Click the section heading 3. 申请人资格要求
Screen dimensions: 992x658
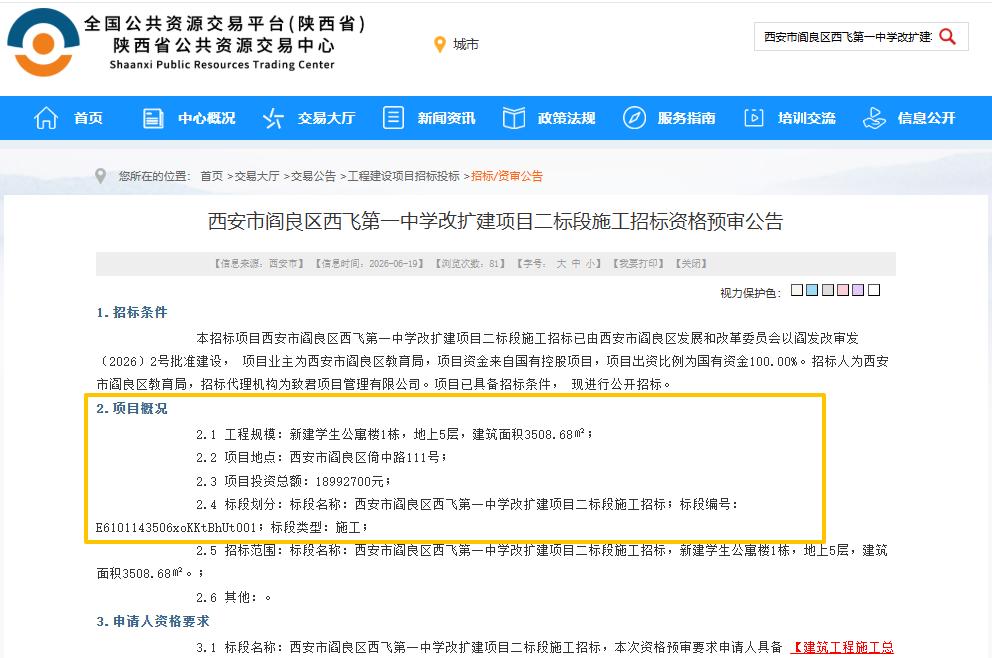(x=152, y=621)
